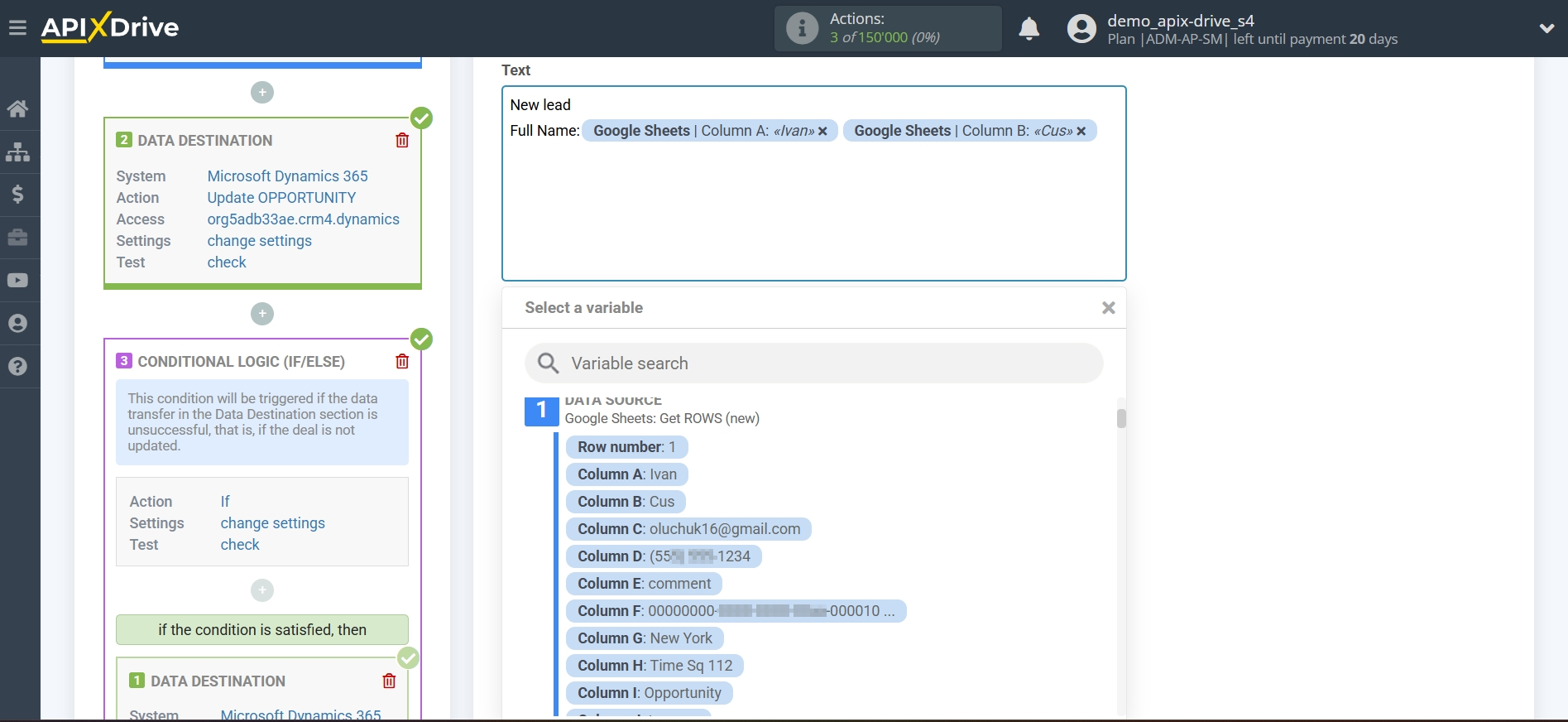Insert Column G: New York variable
1568x722 pixels.
click(645, 638)
